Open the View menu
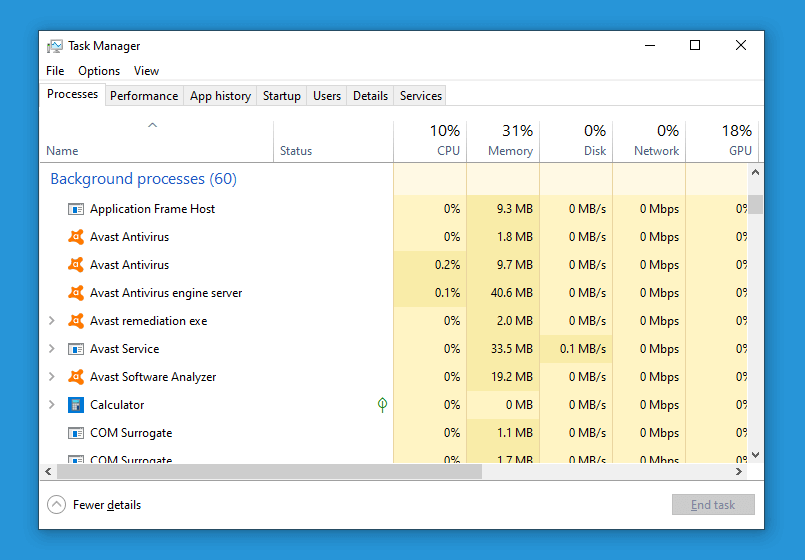This screenshot has width=805, height=560. [x=146, y=71]
